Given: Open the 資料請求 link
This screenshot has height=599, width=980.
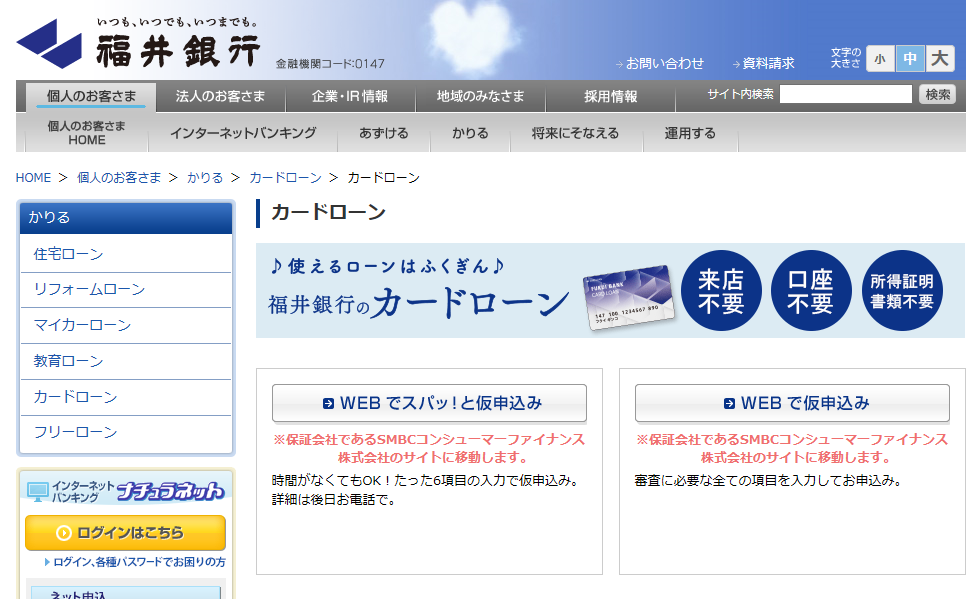Looking at the screenshot, I should [x=764, y=63].
